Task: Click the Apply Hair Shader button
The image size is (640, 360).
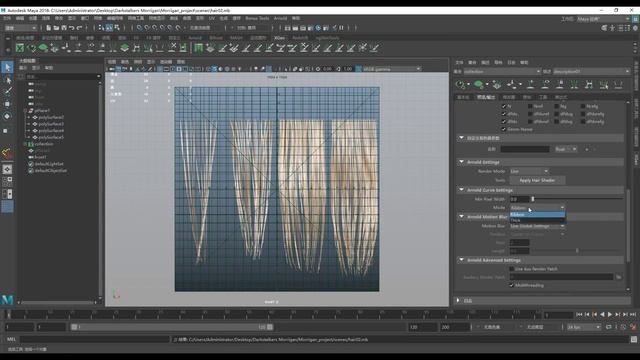Action: click(537, 180)
